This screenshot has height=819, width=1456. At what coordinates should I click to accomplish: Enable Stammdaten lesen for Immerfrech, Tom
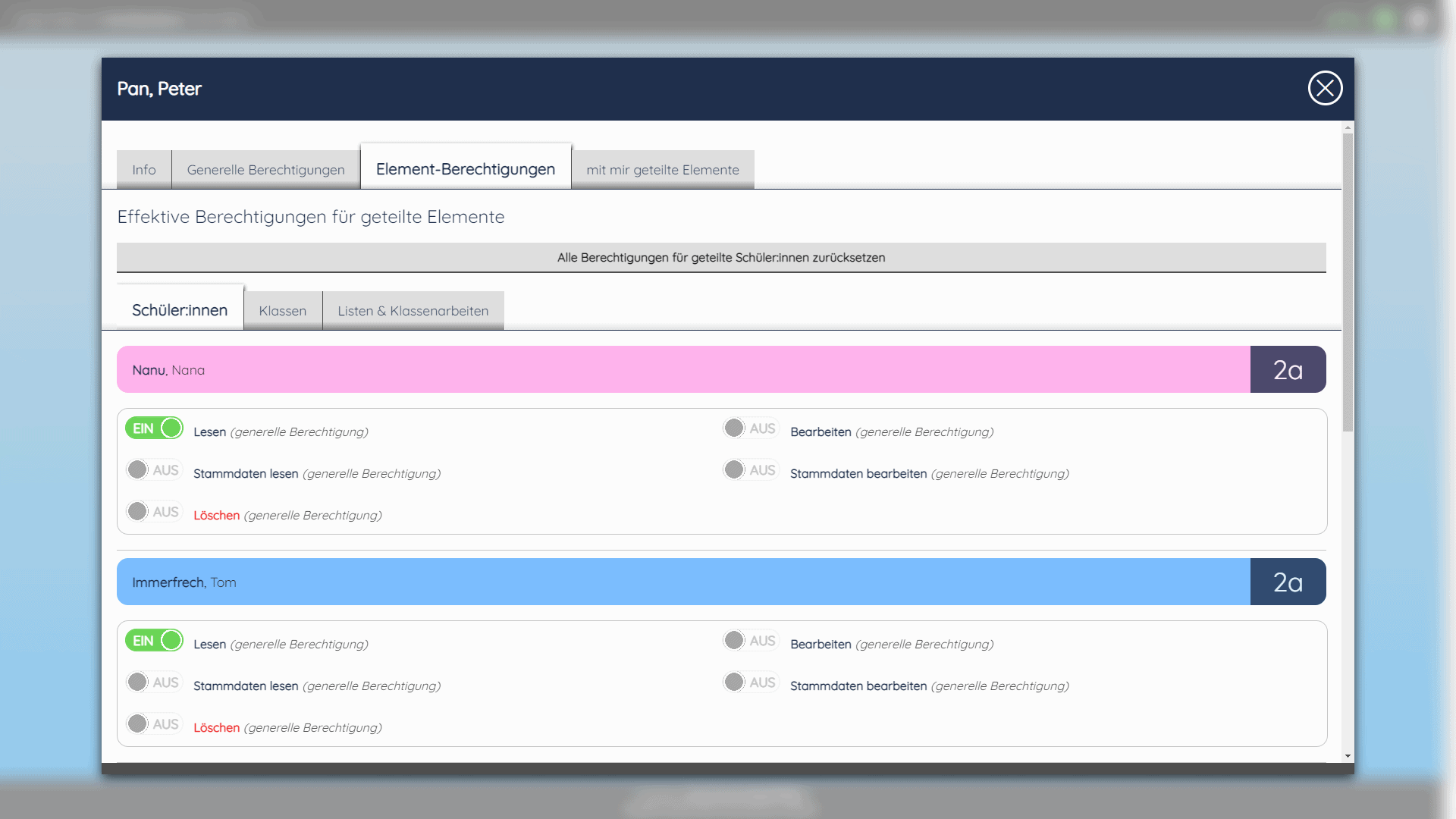(154, 682)
